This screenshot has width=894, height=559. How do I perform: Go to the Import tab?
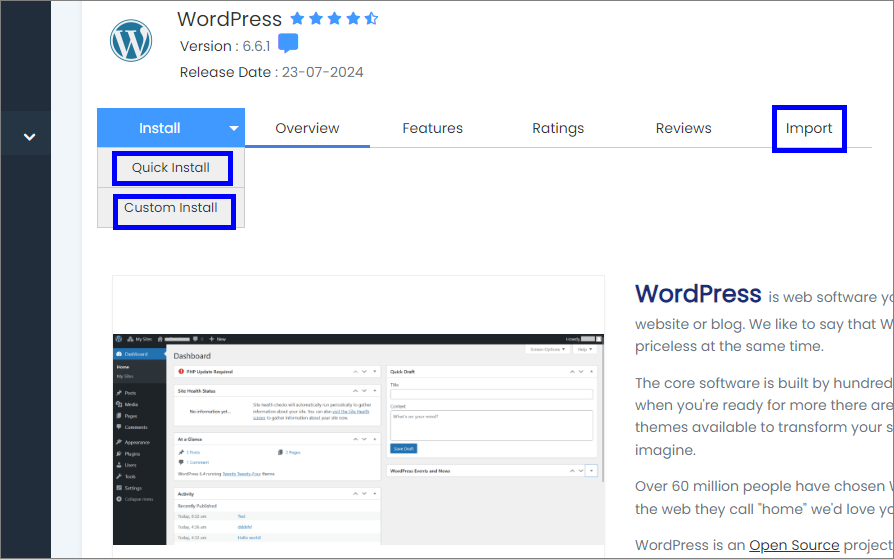(809, 128)
